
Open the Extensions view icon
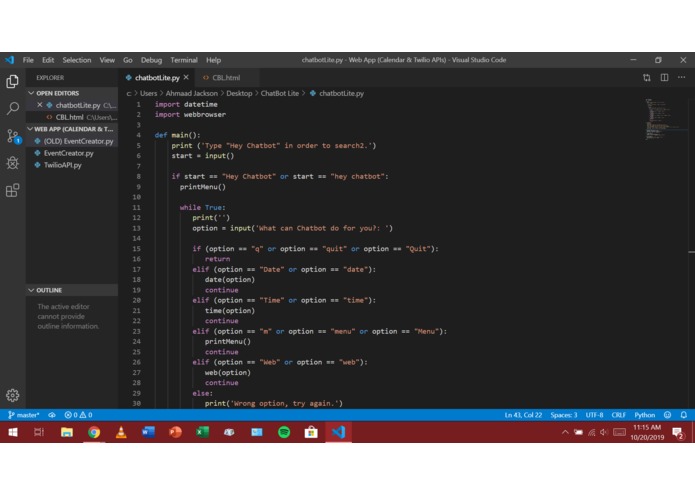[x=12, y=191]
